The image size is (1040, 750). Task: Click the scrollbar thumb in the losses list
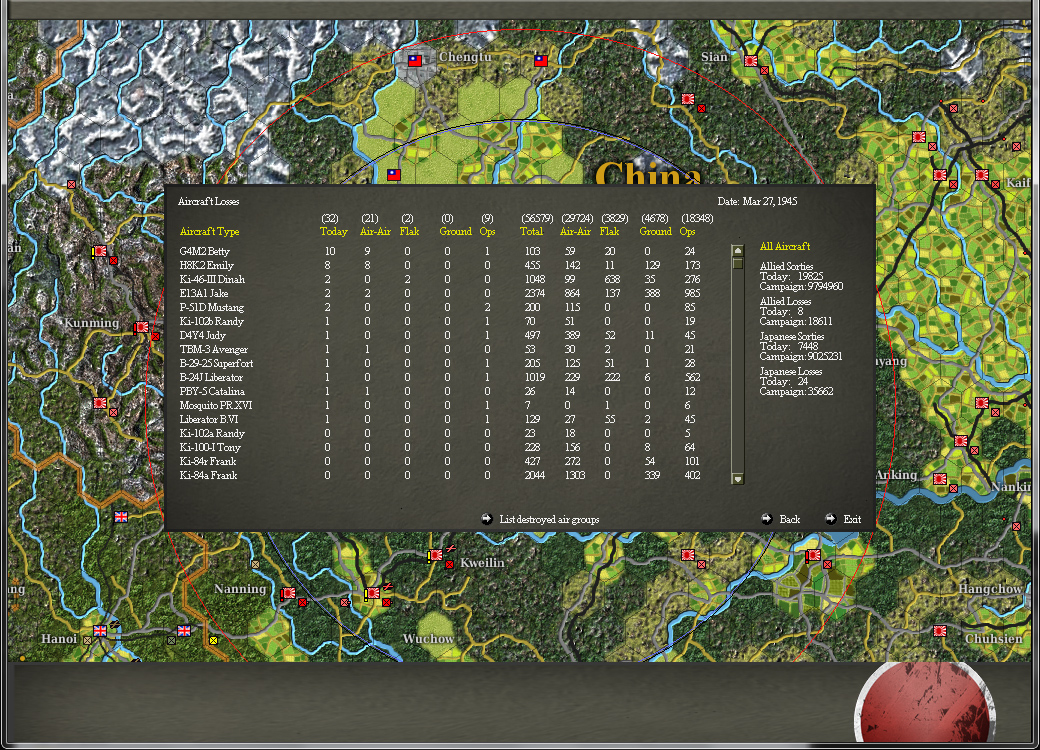pos(737,263)
